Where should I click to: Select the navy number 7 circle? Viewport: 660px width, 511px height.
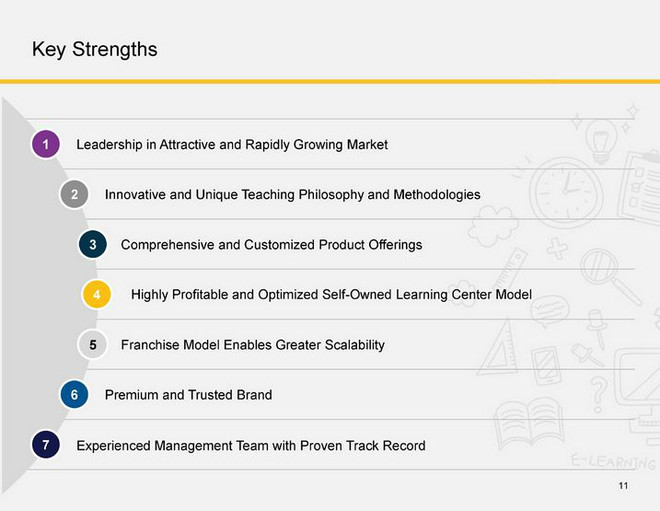click(45, 445)
